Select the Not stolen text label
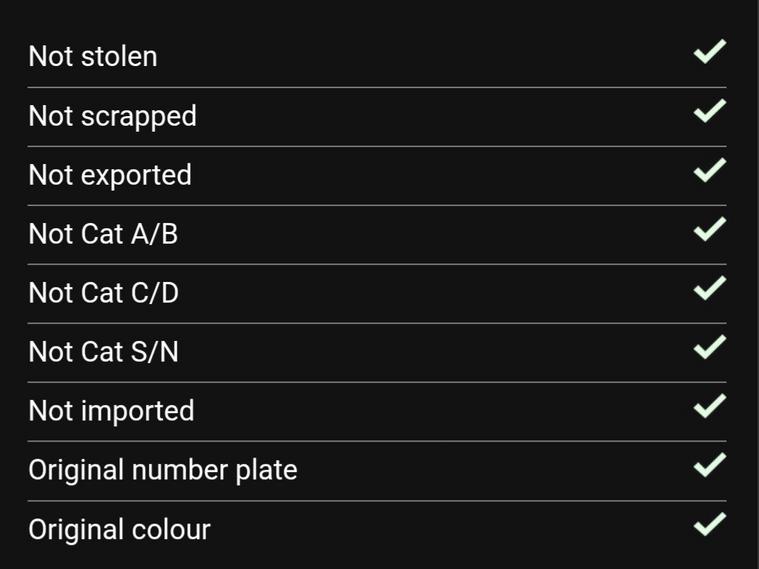The height and width of the screenshot is (569, 759). tap(93, 57)
